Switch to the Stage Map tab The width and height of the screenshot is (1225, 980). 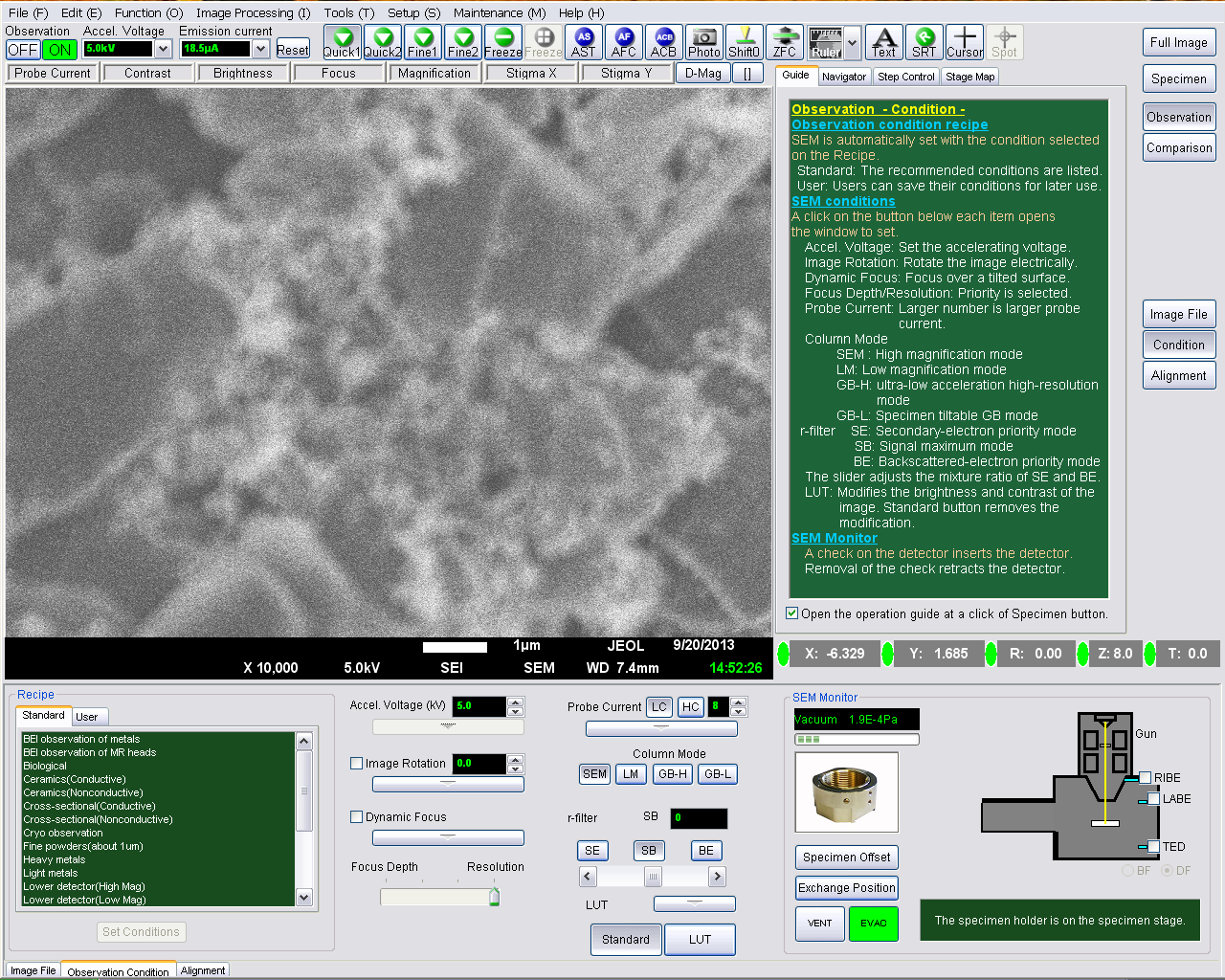pyautogui.click(x=969, y=77)
